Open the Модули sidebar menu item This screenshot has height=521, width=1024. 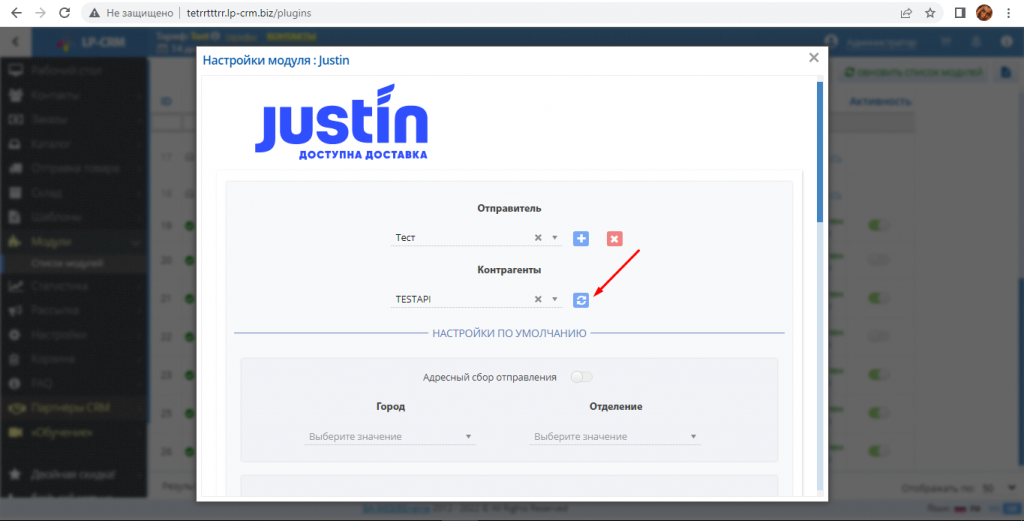[74, 242]
